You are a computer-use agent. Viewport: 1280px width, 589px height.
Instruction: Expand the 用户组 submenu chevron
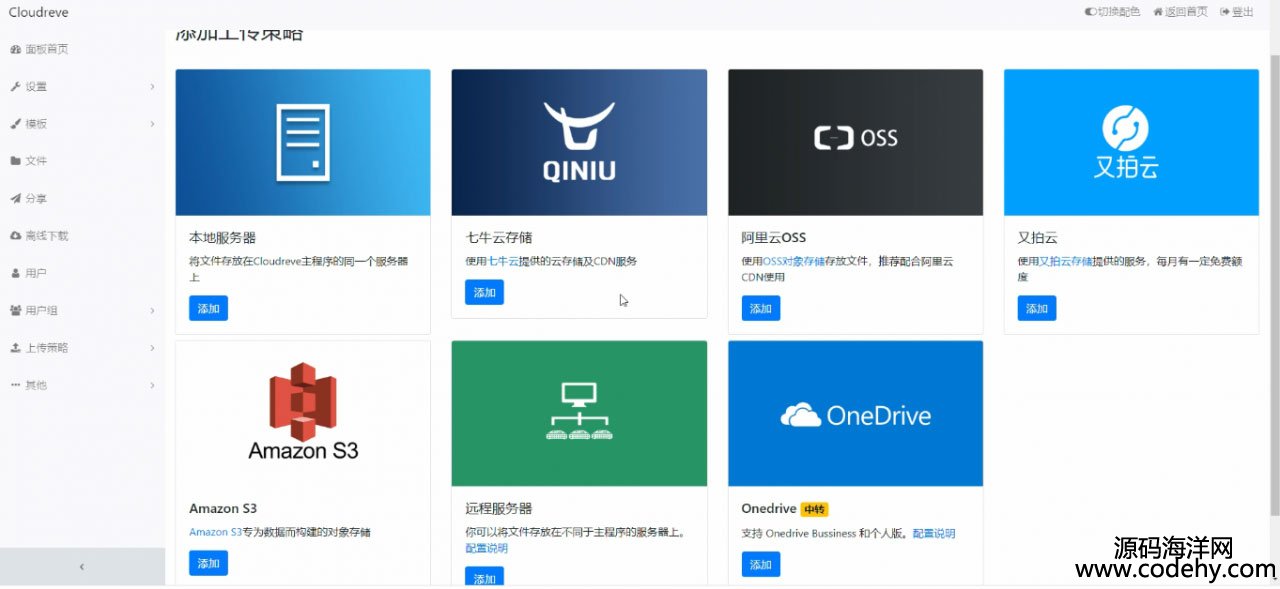coord(152,311)
